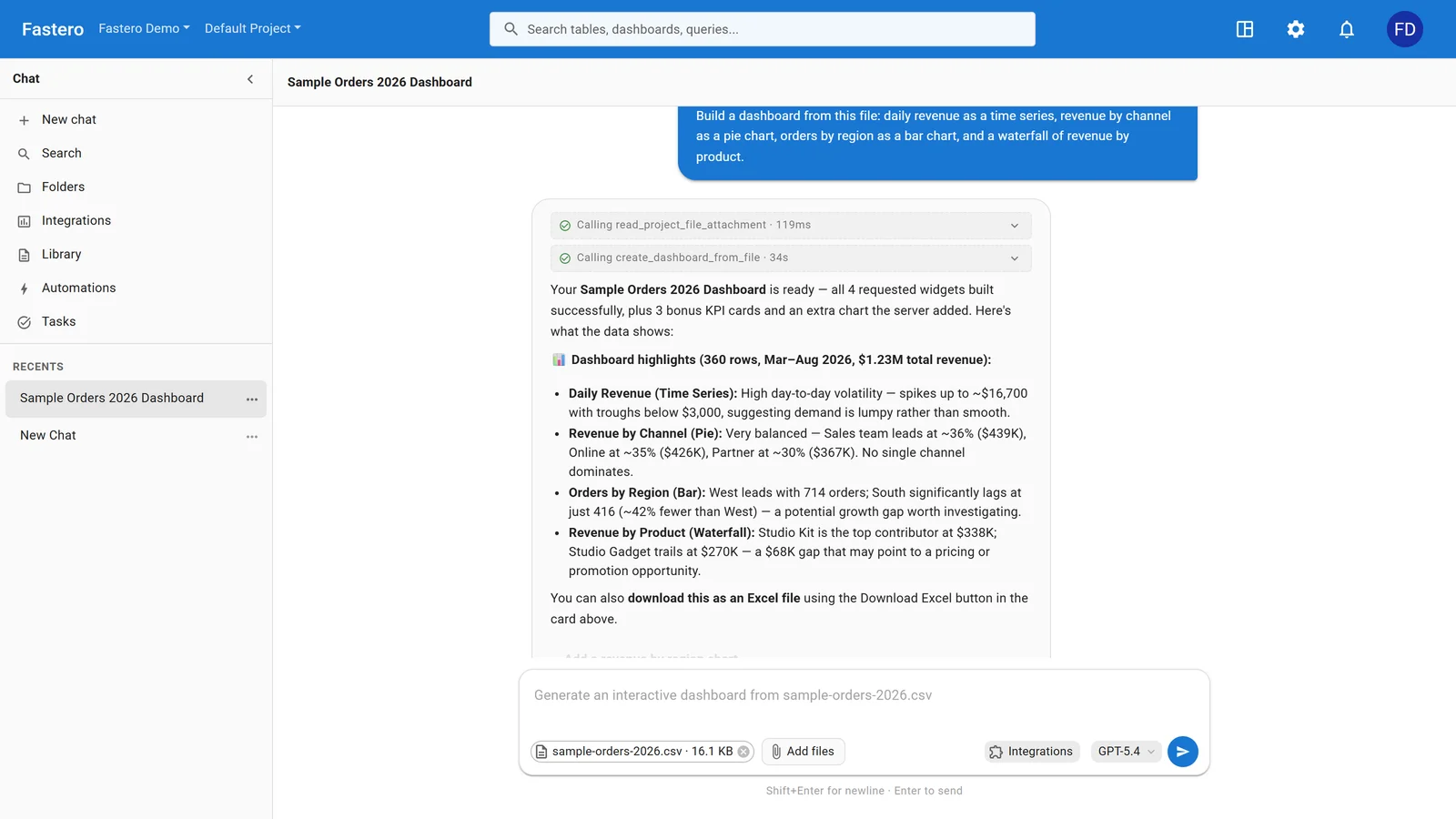Open the GPT-5.4 model selector
Viewport: 1456px width, 819px height.
click(x=1126, y=752)
